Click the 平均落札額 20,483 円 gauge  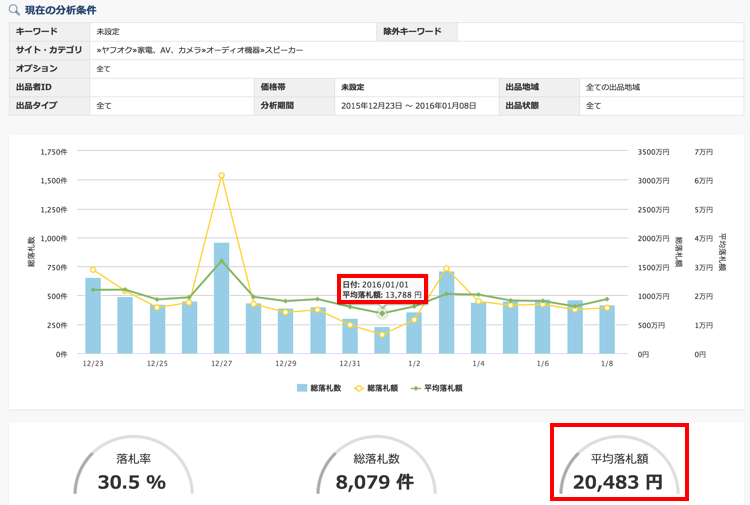coord(619,472)
